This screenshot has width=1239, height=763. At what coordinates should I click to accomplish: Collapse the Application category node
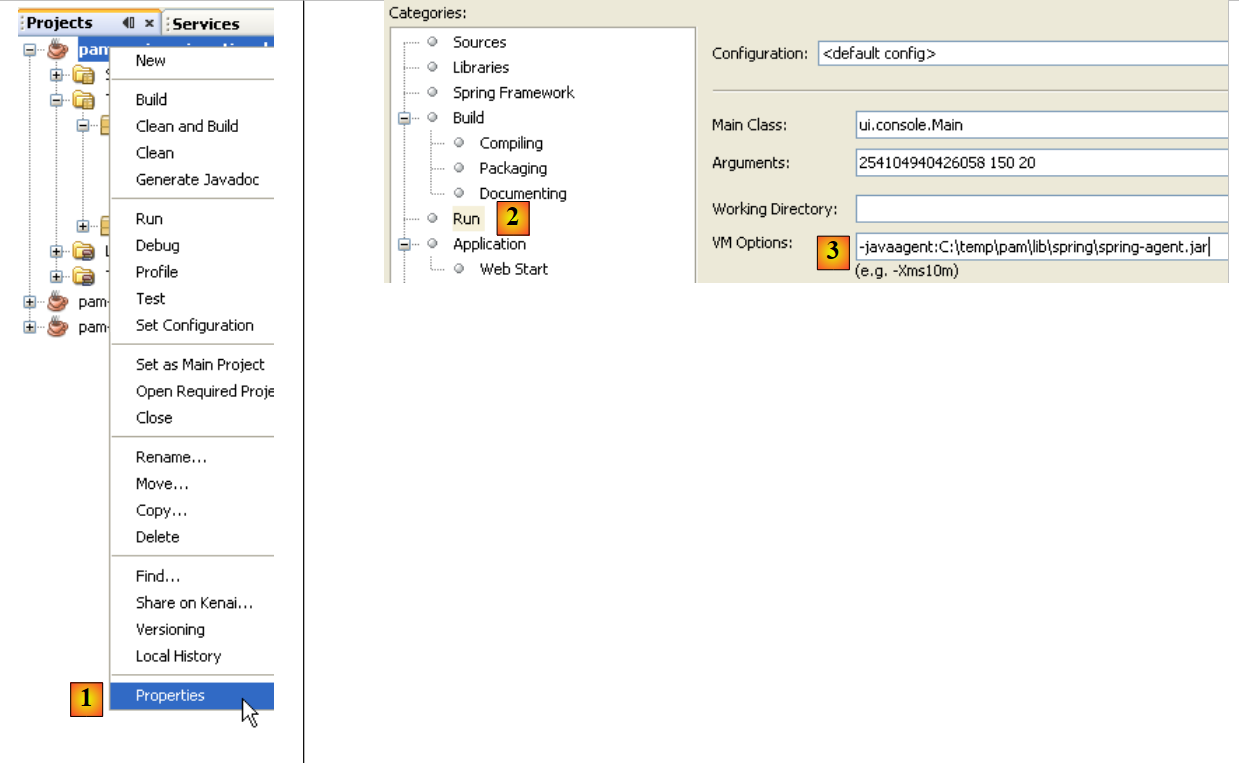(x=405, y=244)
